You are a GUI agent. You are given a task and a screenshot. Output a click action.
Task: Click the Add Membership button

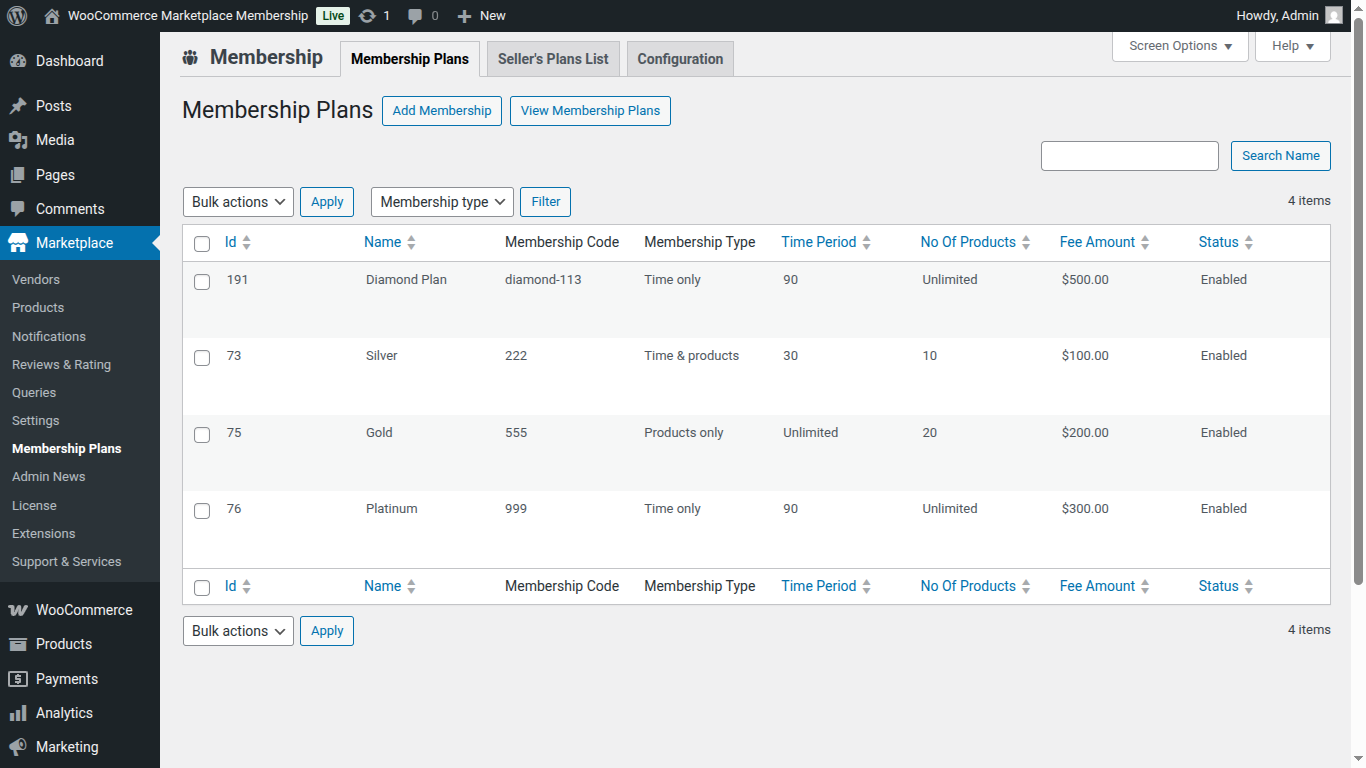point(441,110)
